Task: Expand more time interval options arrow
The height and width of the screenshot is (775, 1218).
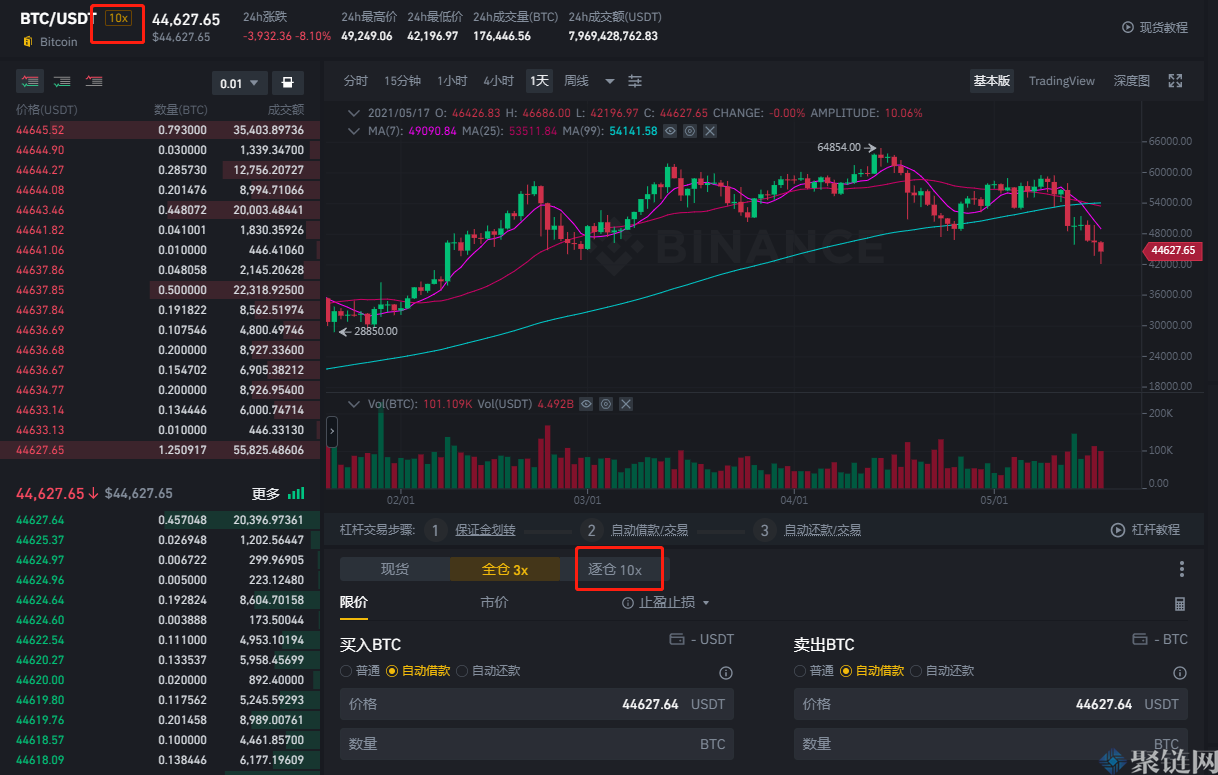Action: [x=609, y=82]
